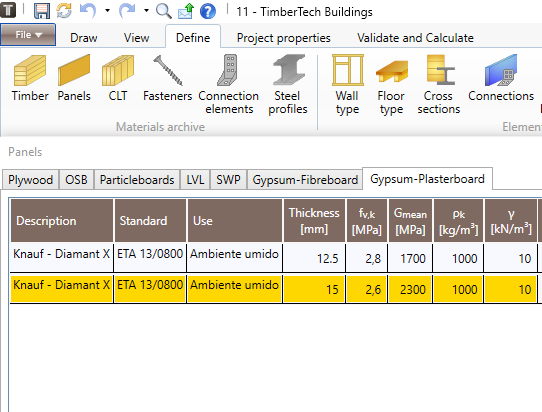Image resolution: width=542 pixels, height=412 pixels.
Task: Open the File menu
Action: [x=28, y=35]
